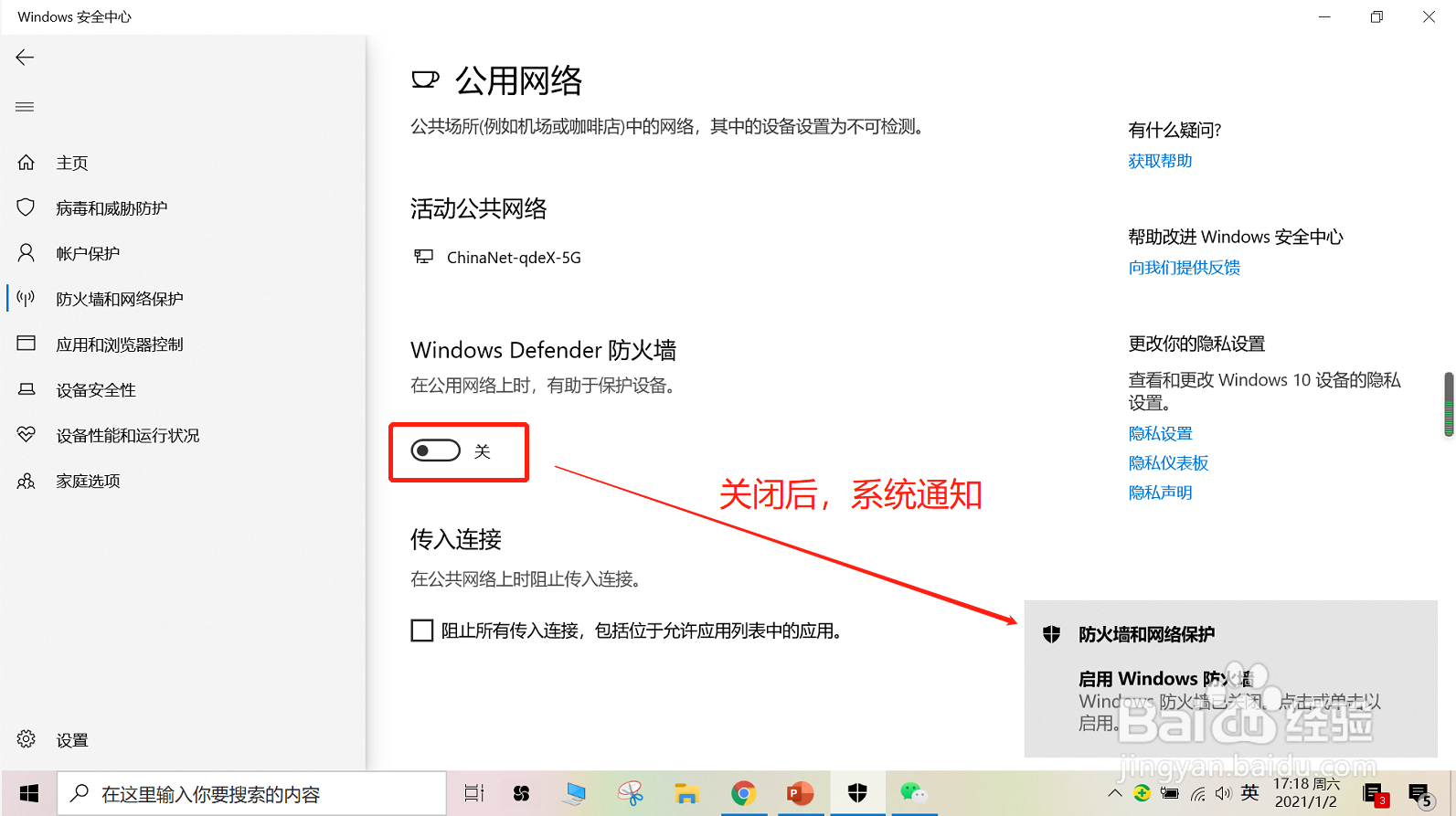Click the person icon for 帐户保护

coord(26,253)
